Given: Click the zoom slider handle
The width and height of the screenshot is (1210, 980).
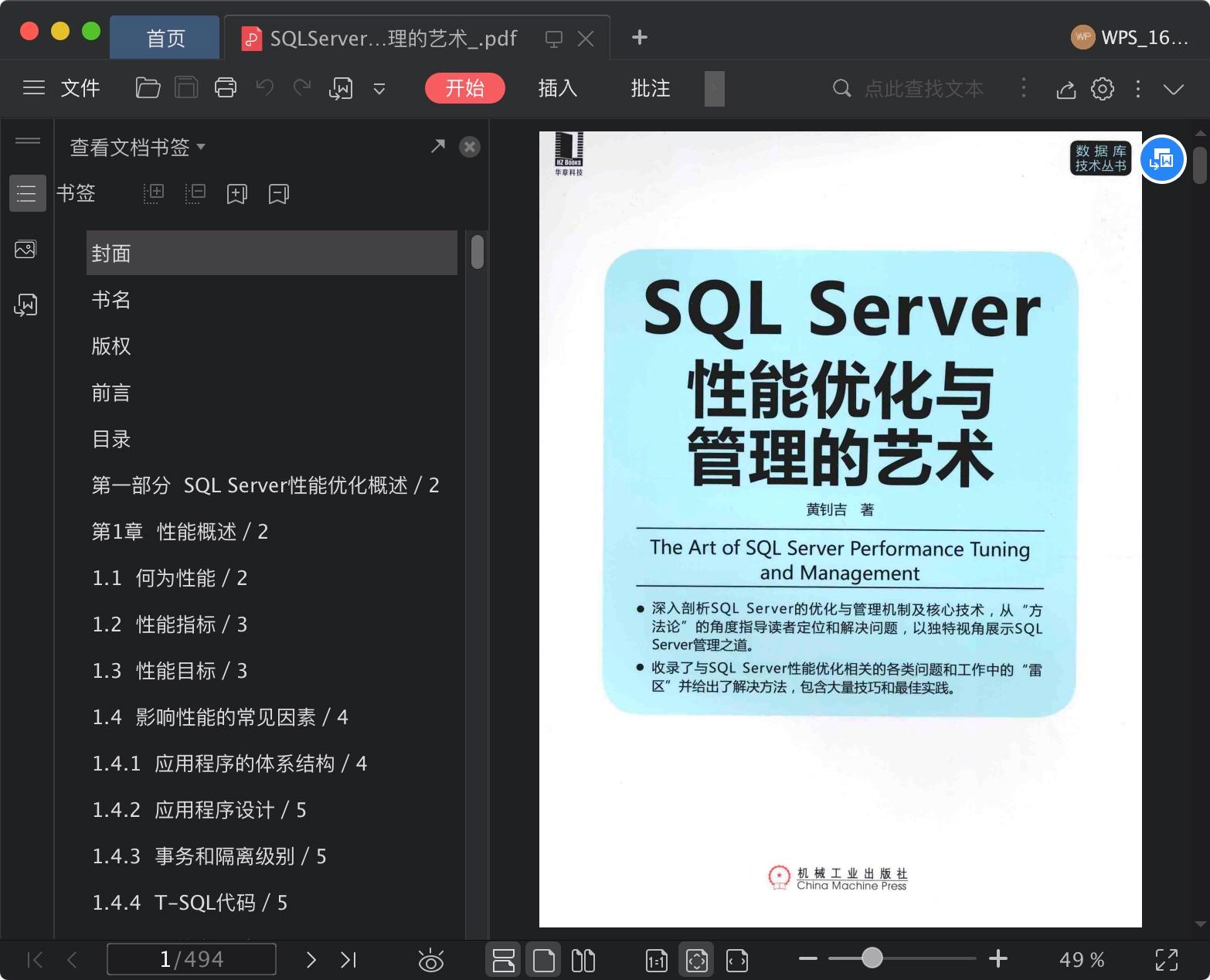Looking at the screenshot, I should 872,958.
